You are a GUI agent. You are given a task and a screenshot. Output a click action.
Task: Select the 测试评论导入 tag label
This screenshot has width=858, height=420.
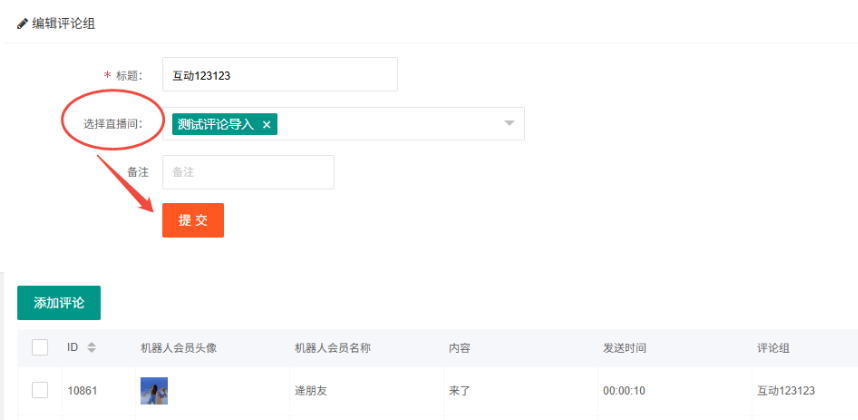(x=215, y=125)
